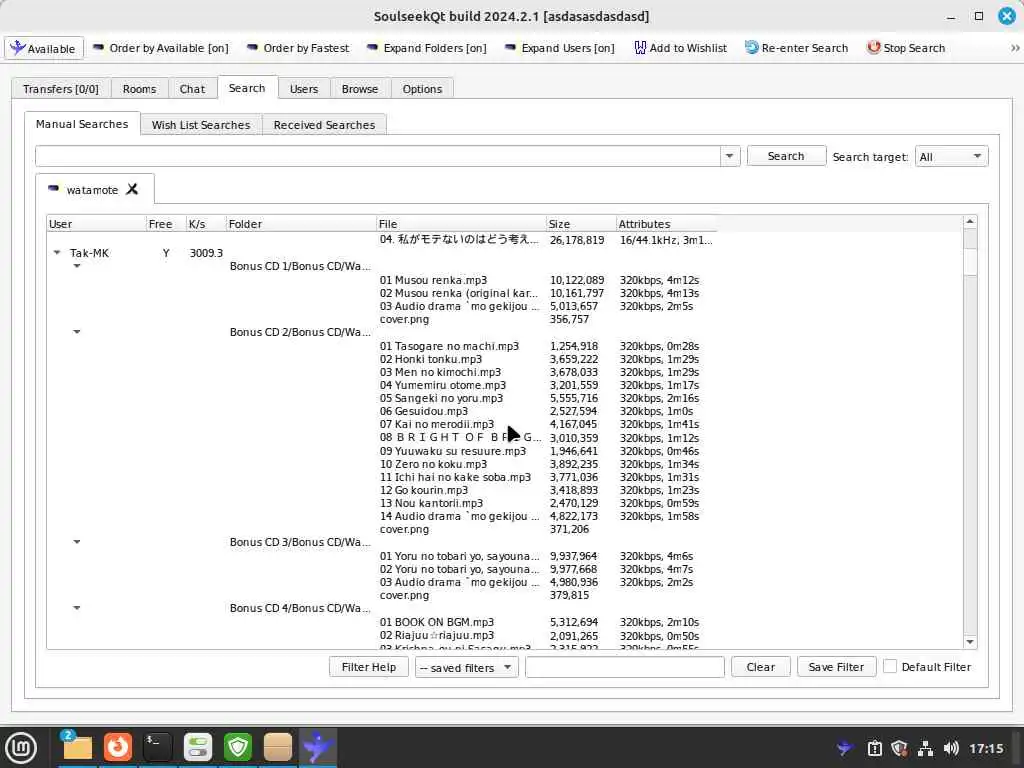Open the Browse tab
The width and height of the screenshot is (1024, 768).
pyautogui.click(x=360, y=89)
